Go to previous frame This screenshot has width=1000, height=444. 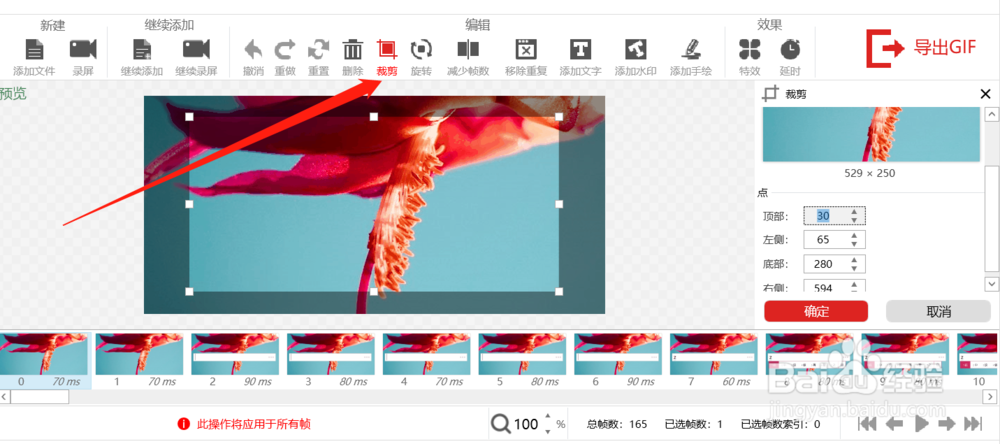coord(894,424)
